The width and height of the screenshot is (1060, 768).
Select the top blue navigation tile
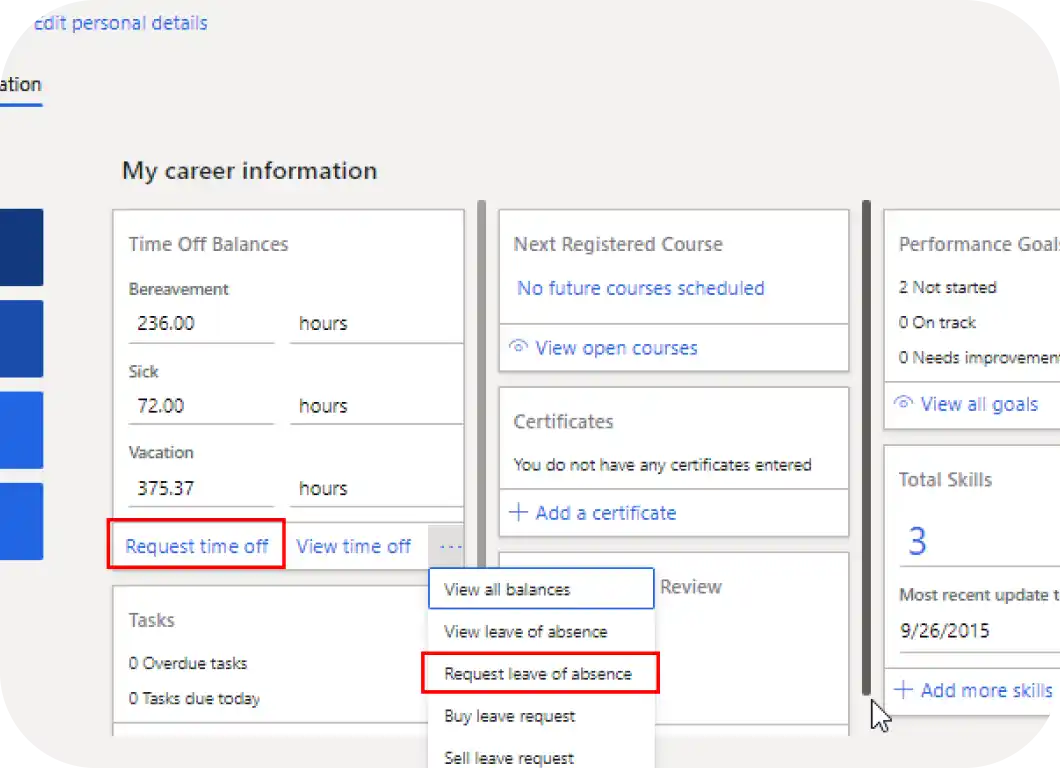click(22, 247)
